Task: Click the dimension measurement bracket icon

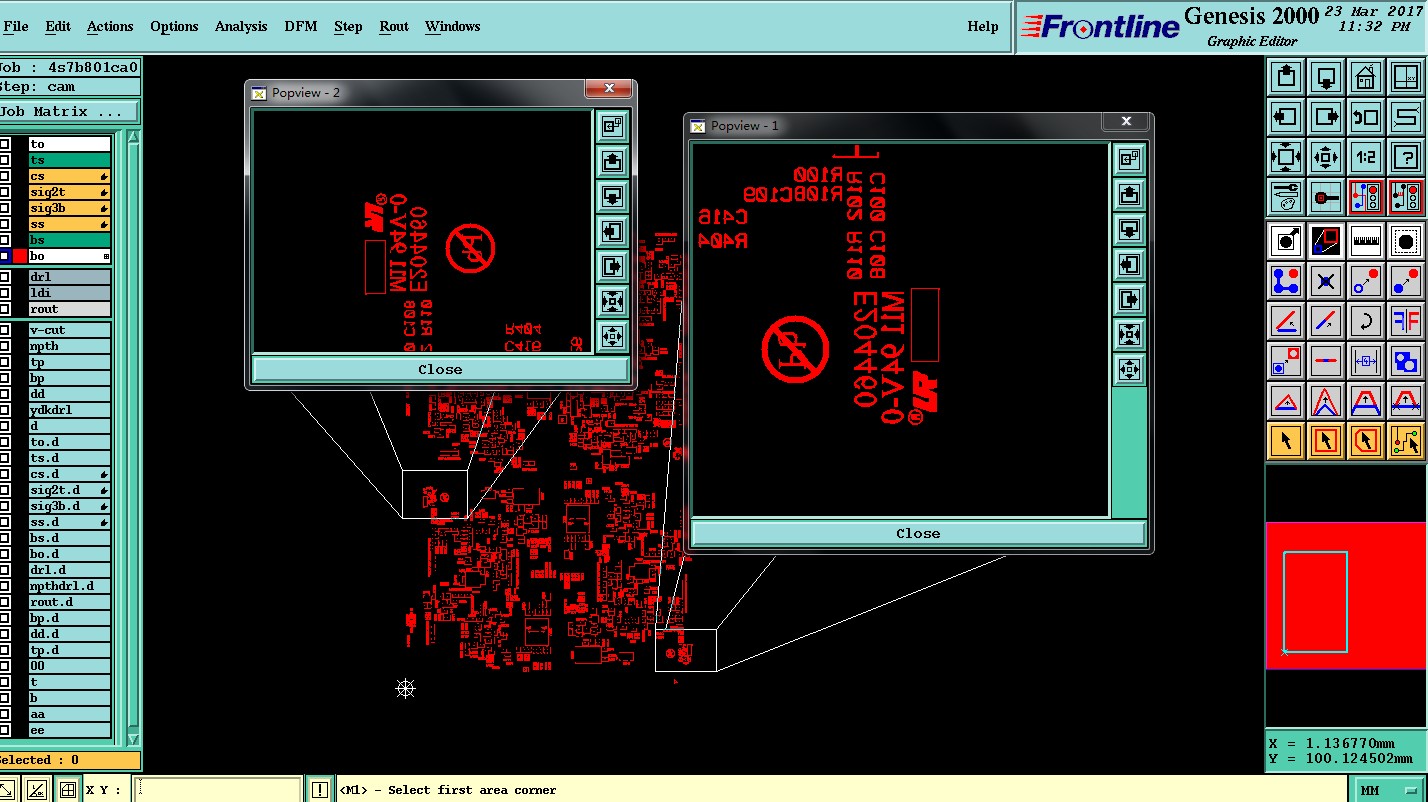Action: [x=1365, y=361]
